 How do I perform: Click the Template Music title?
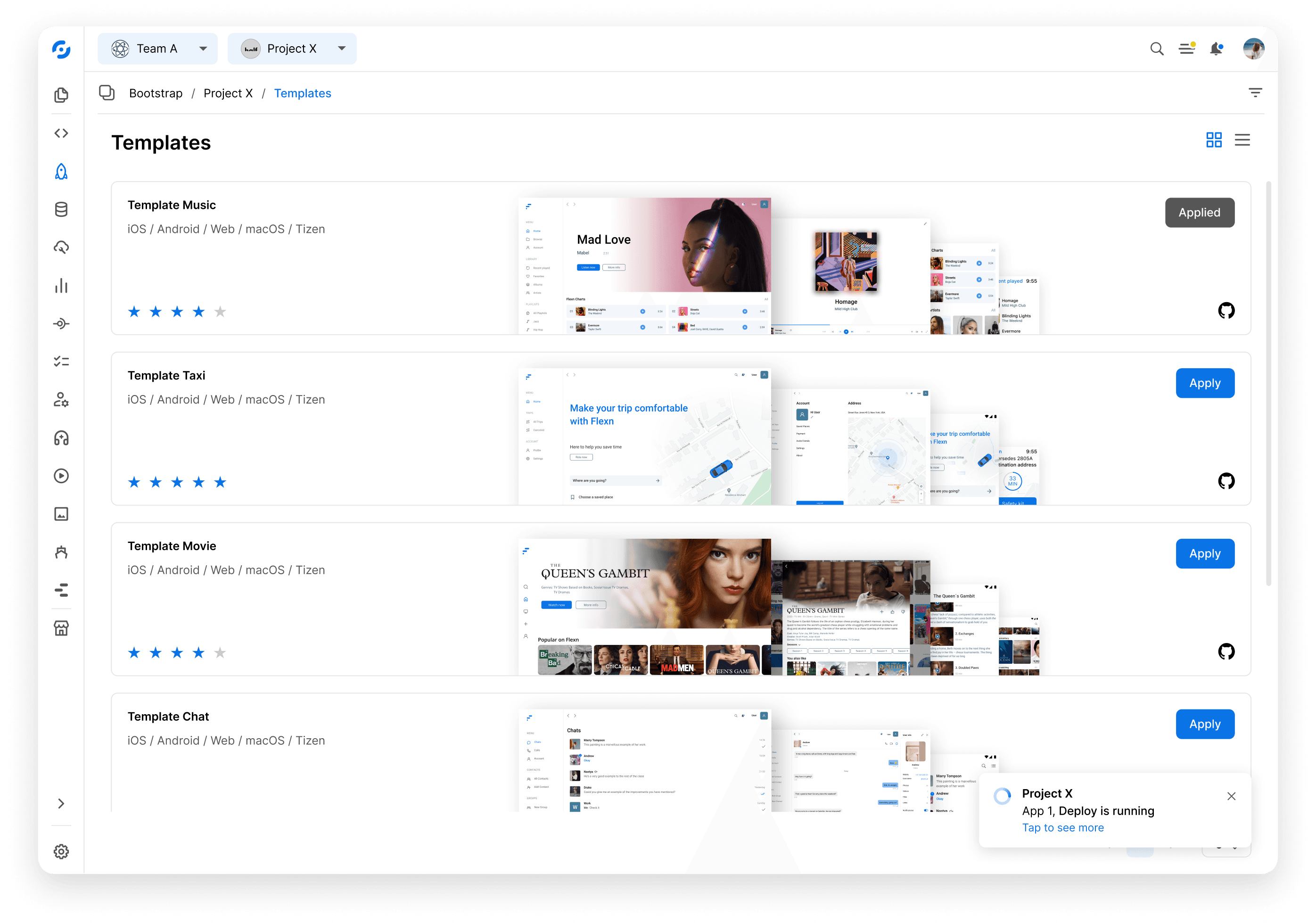coord(172,205)
